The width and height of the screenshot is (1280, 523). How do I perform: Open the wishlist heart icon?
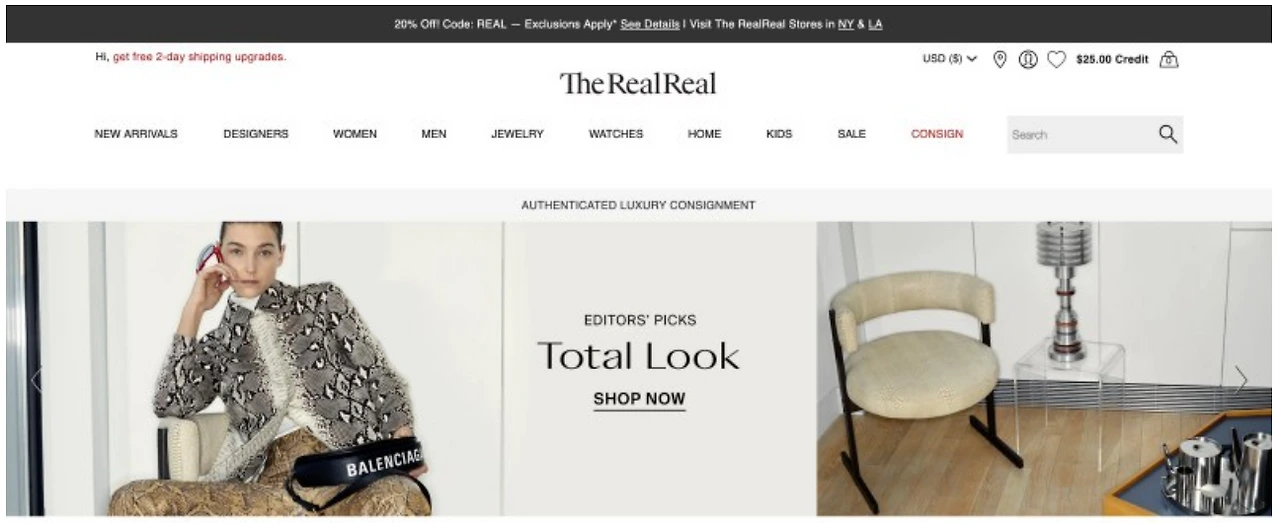tap(1056, 60)
